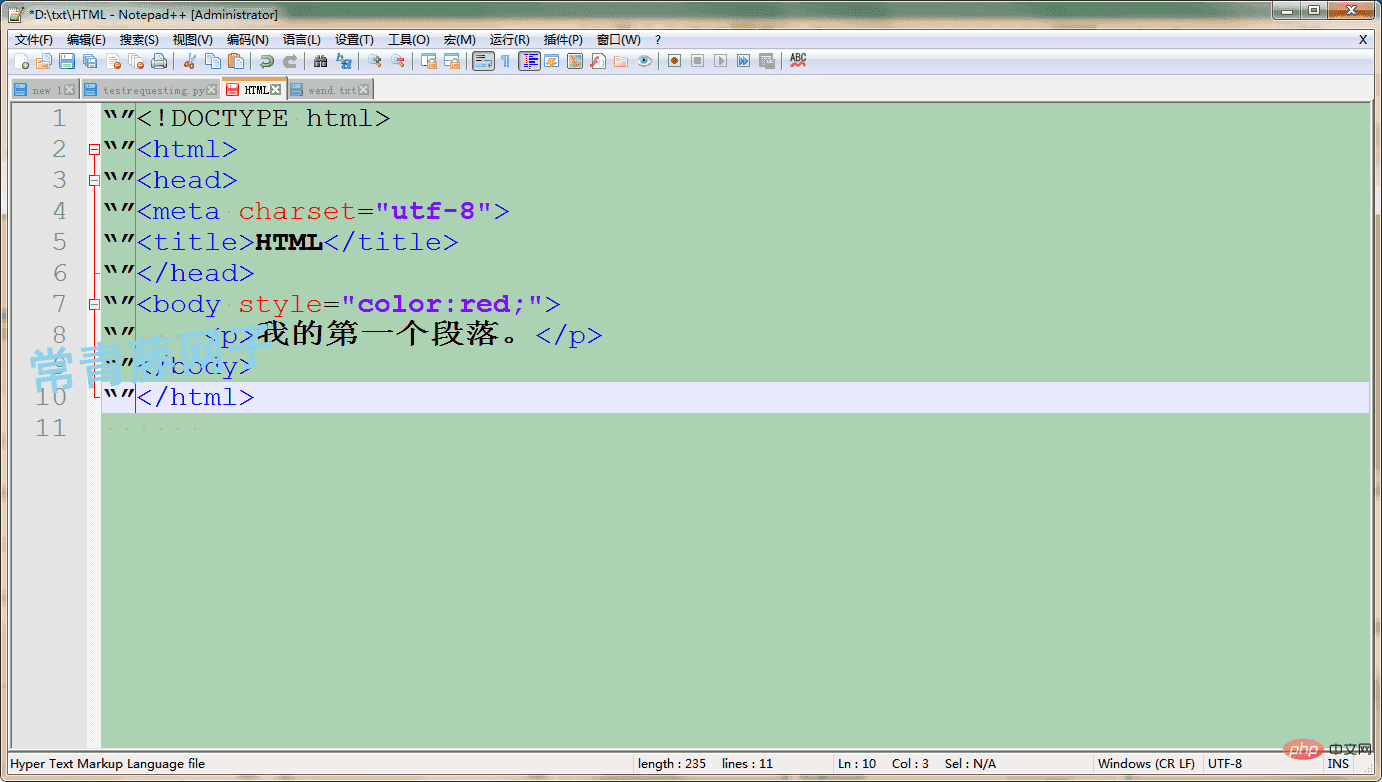Click the menu bar X close button
The height and width of the screenshot is (782, 1382).
1362,40
